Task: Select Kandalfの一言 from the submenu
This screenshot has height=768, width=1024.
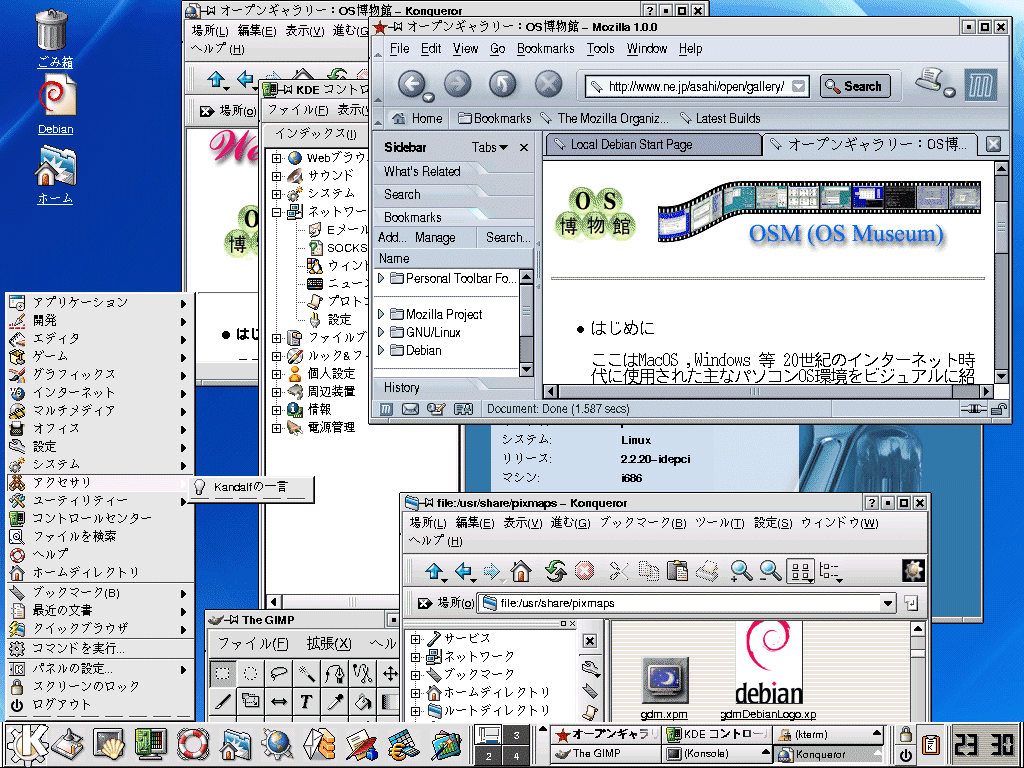Action: [x=251, y=487]
